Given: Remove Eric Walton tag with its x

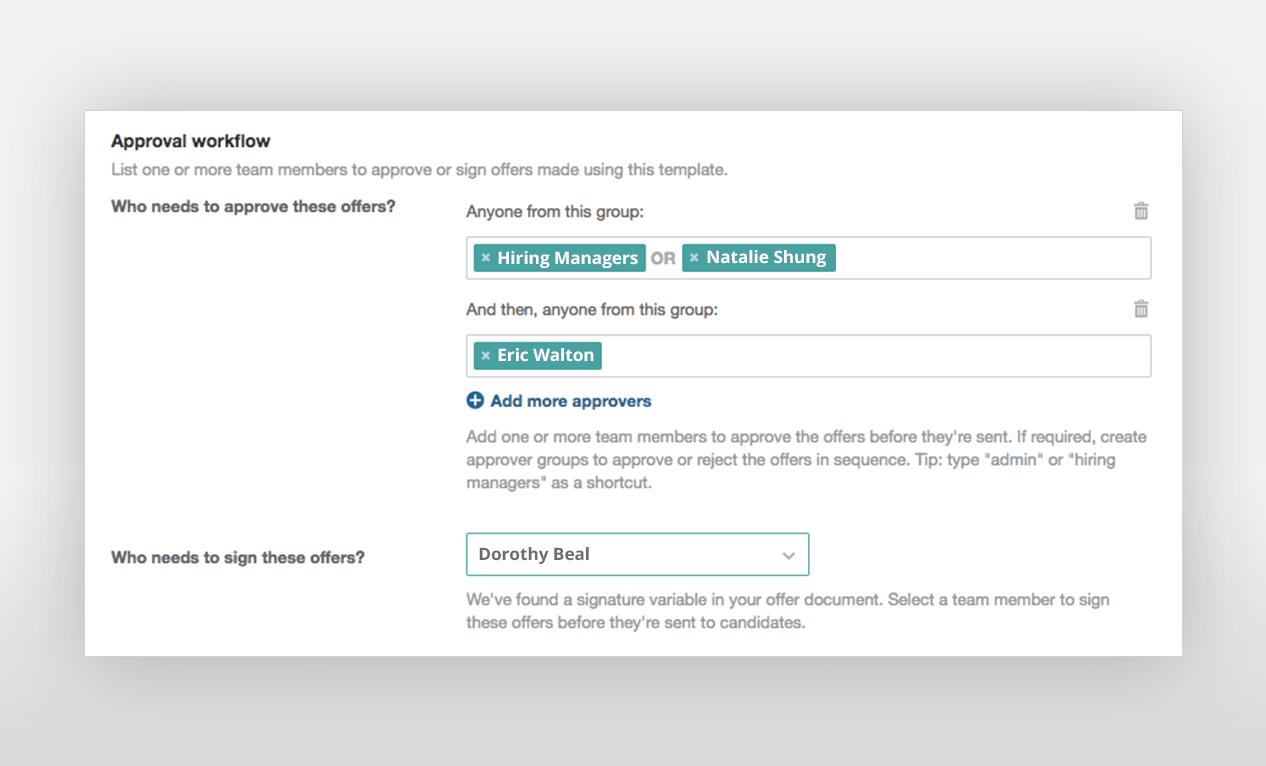Looking at the screenshot, I should (x=486, y=356).
